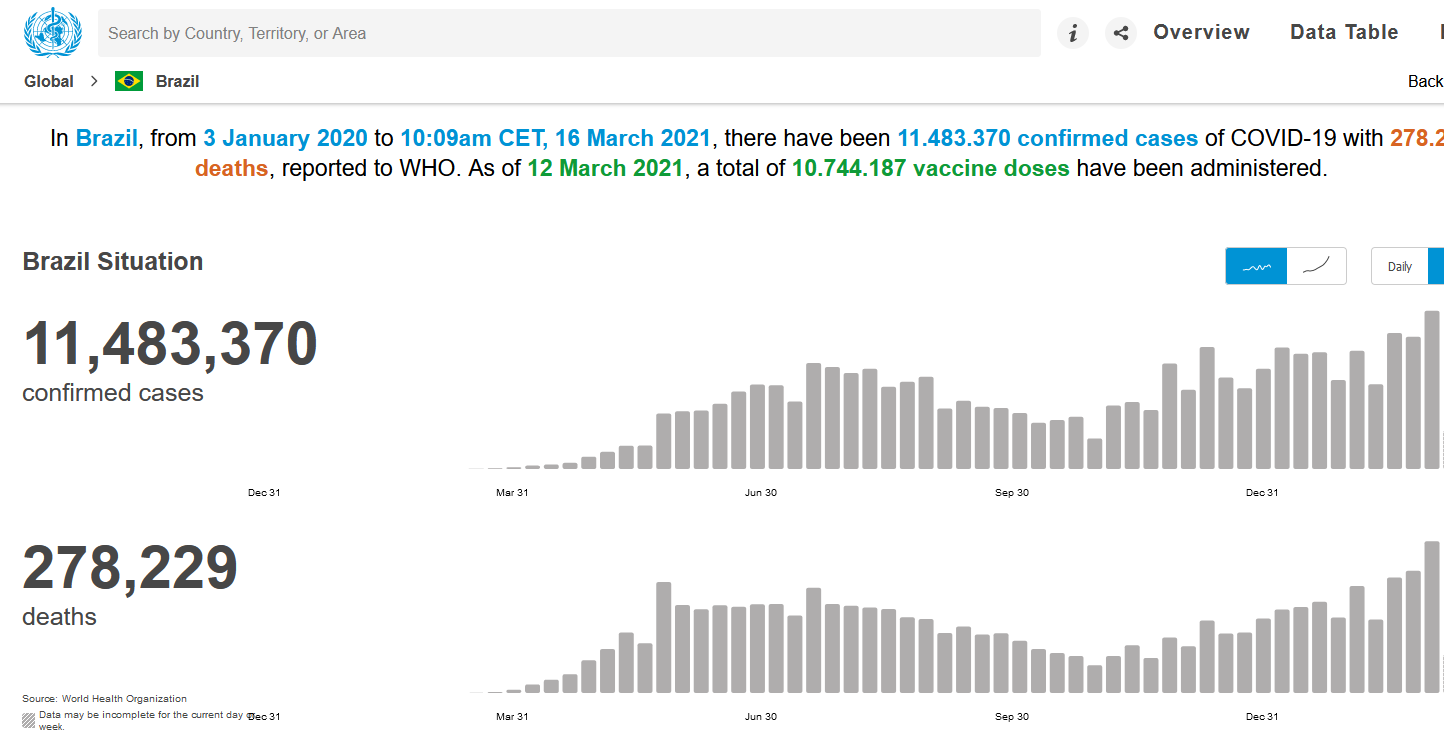
Task: Click the 3 January 2020 date text
Action: (x=285, y=138)
